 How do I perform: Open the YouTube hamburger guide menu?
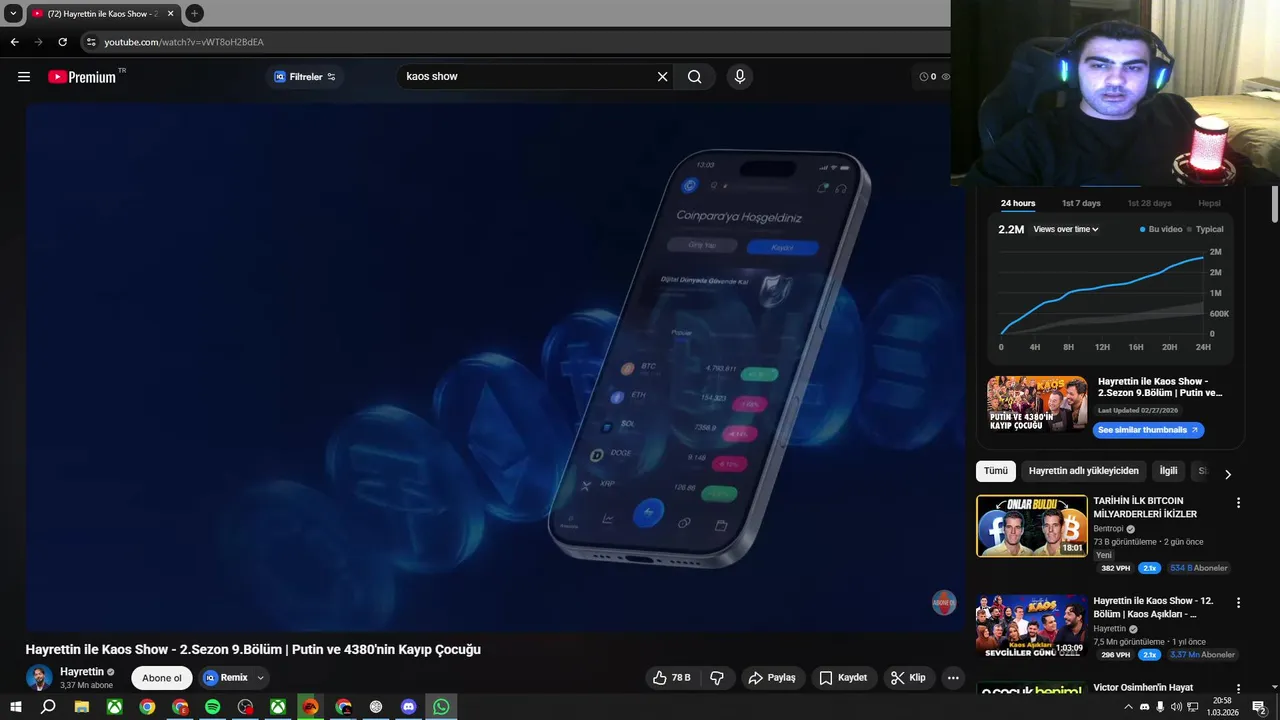(24, 77)
